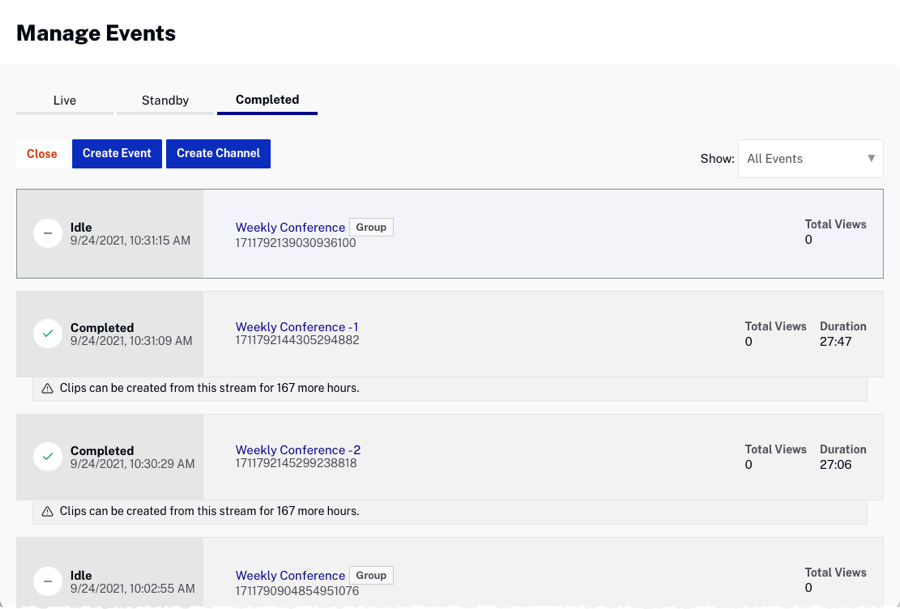
Task: Open the Weekly Conference -2 link
Action: pyautogui.click(x=298, y=450)
